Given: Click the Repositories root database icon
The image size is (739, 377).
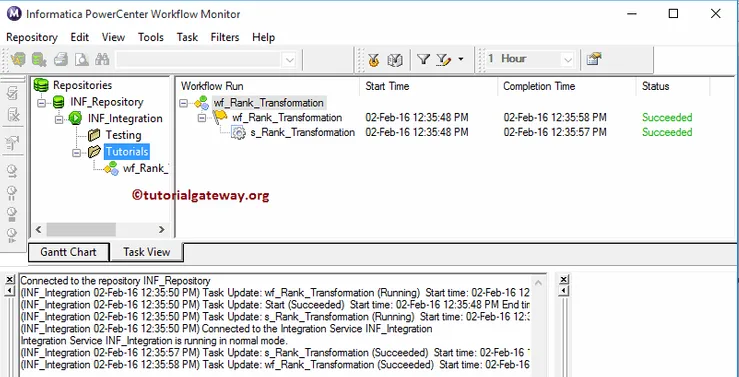Looking at the screenshot, I should click(41, 85).
